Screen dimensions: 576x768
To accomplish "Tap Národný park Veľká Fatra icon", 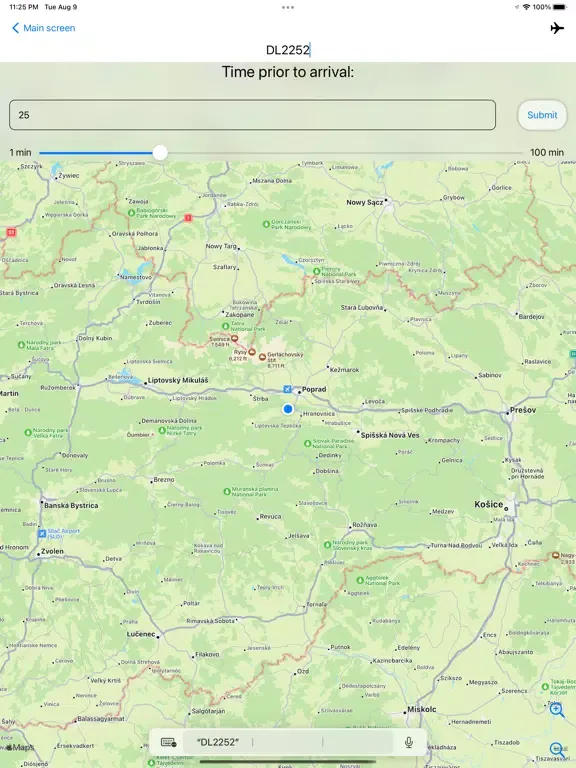I will 28,432.
